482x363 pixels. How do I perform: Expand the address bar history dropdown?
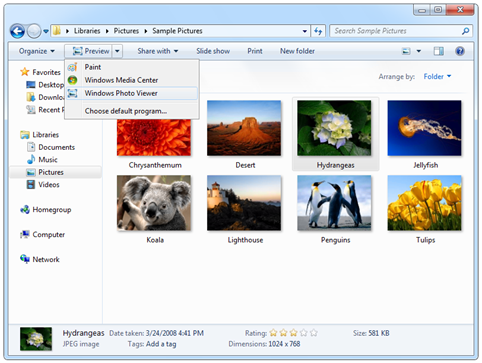[x=305, y=31]
